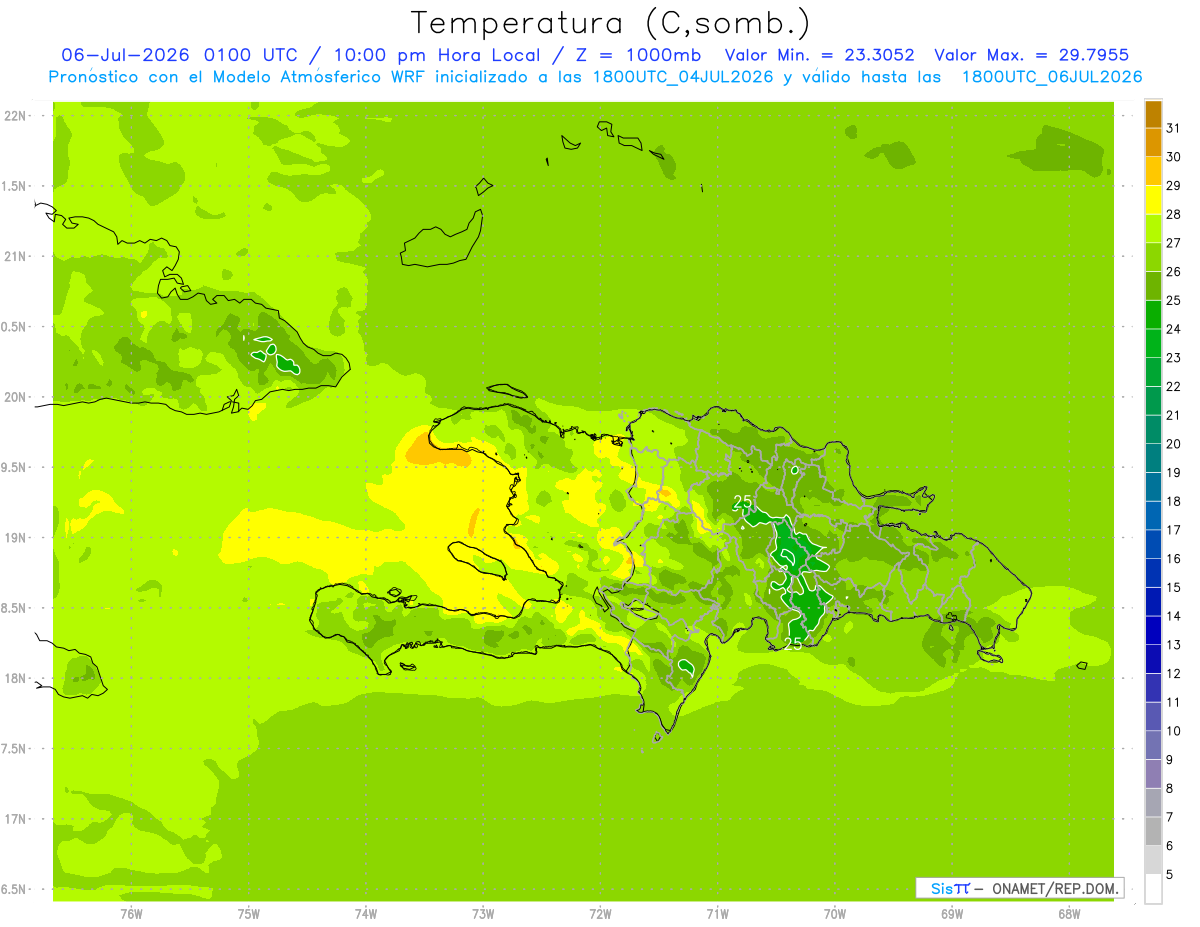
Task: Click the "71W" longitude axis label
Action: [718, 914]
